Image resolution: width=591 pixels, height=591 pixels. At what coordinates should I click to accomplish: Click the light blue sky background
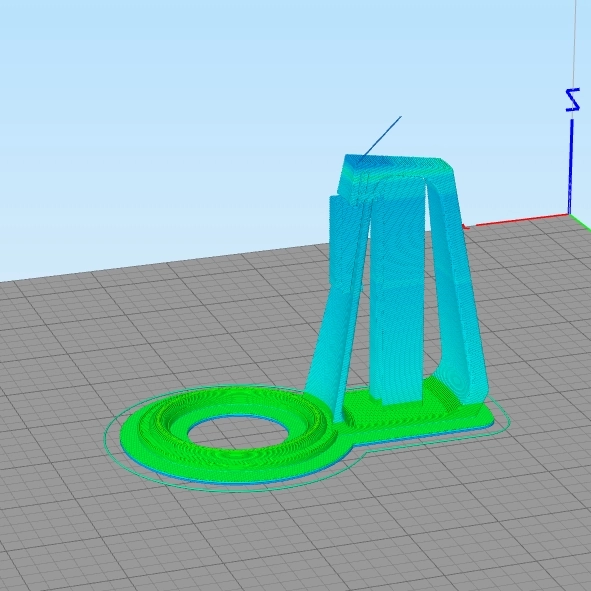click(151, 113)
